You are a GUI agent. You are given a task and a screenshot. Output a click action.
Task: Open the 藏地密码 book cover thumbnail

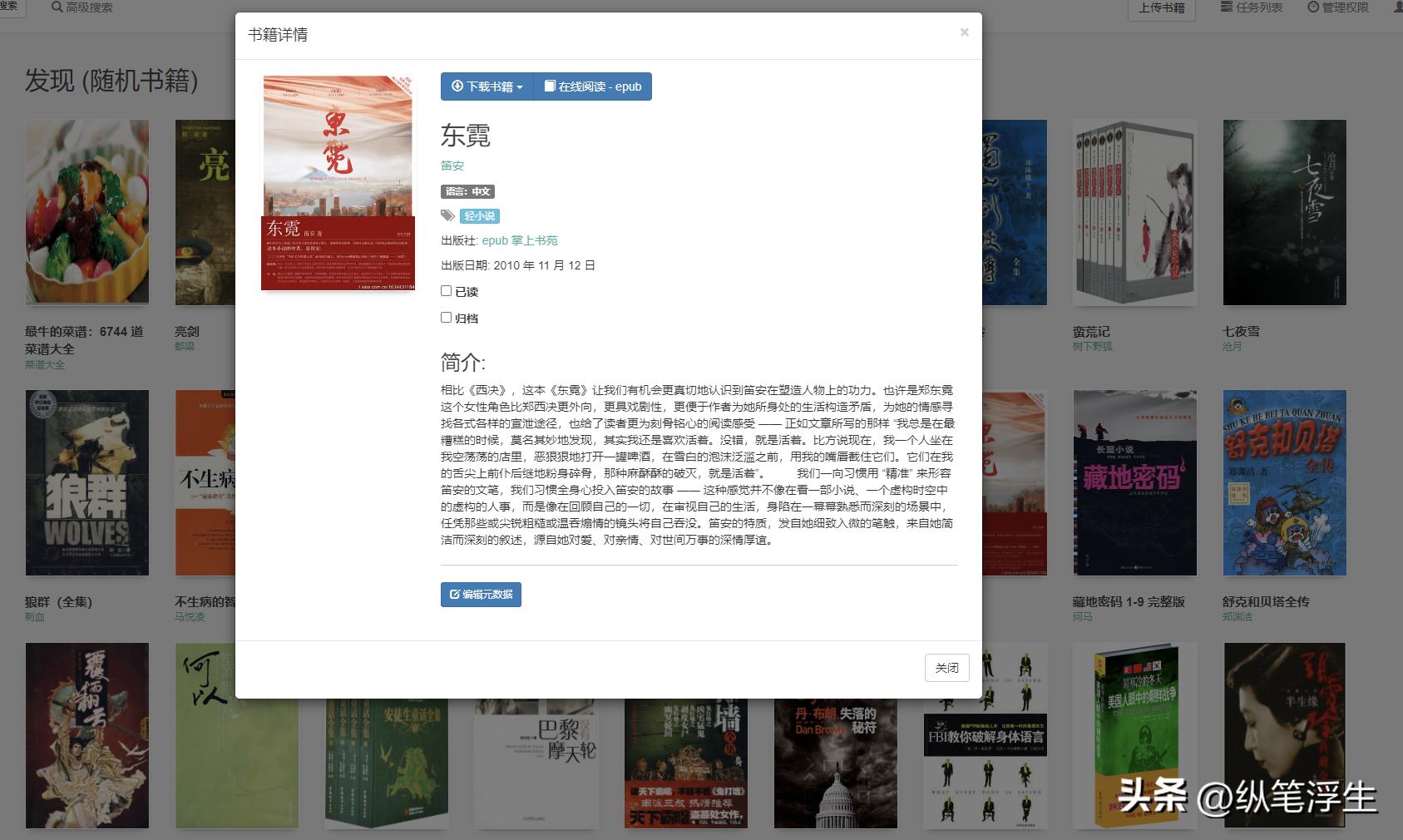tap(1134, 482)
